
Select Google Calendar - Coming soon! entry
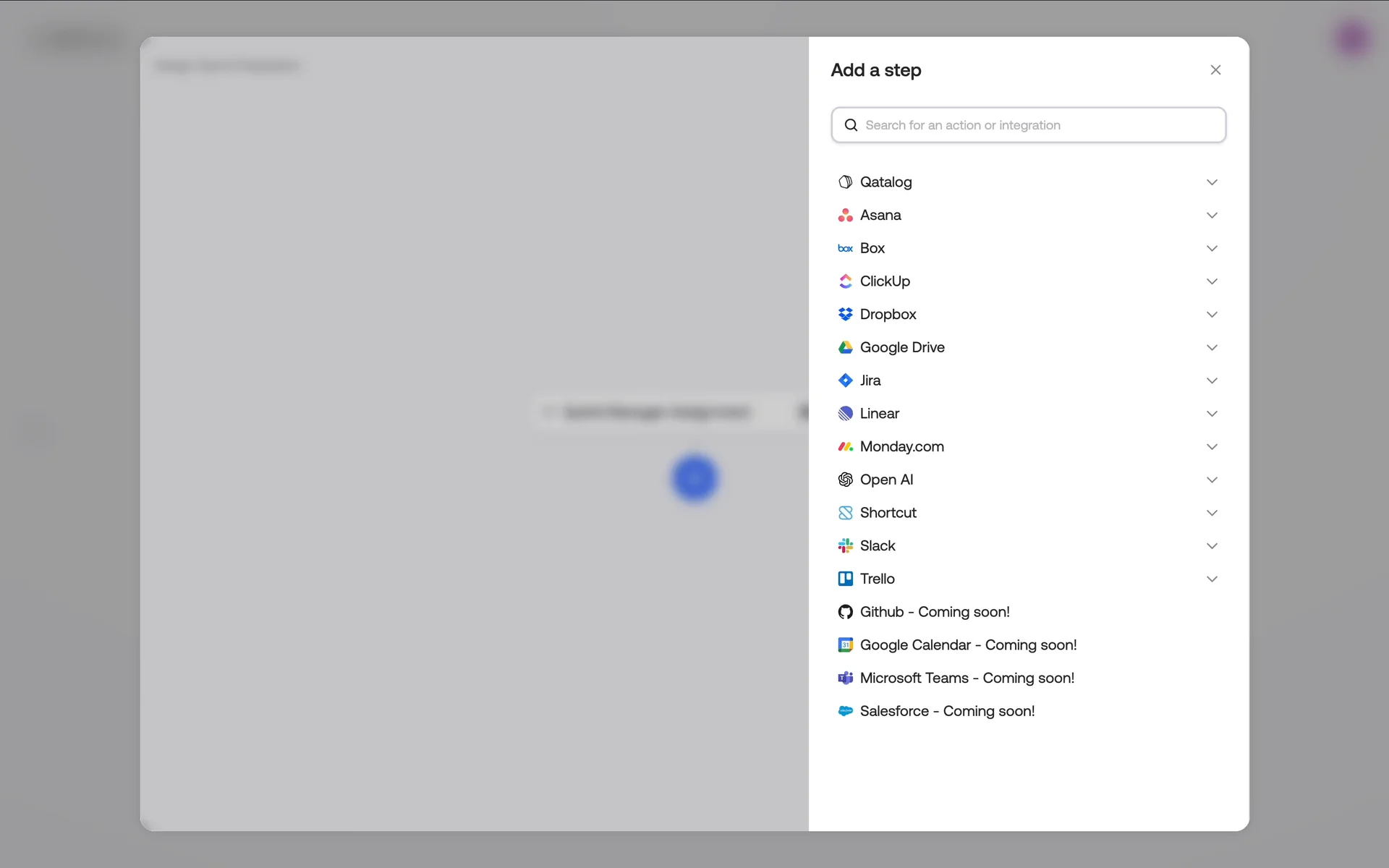coord(967,645)
